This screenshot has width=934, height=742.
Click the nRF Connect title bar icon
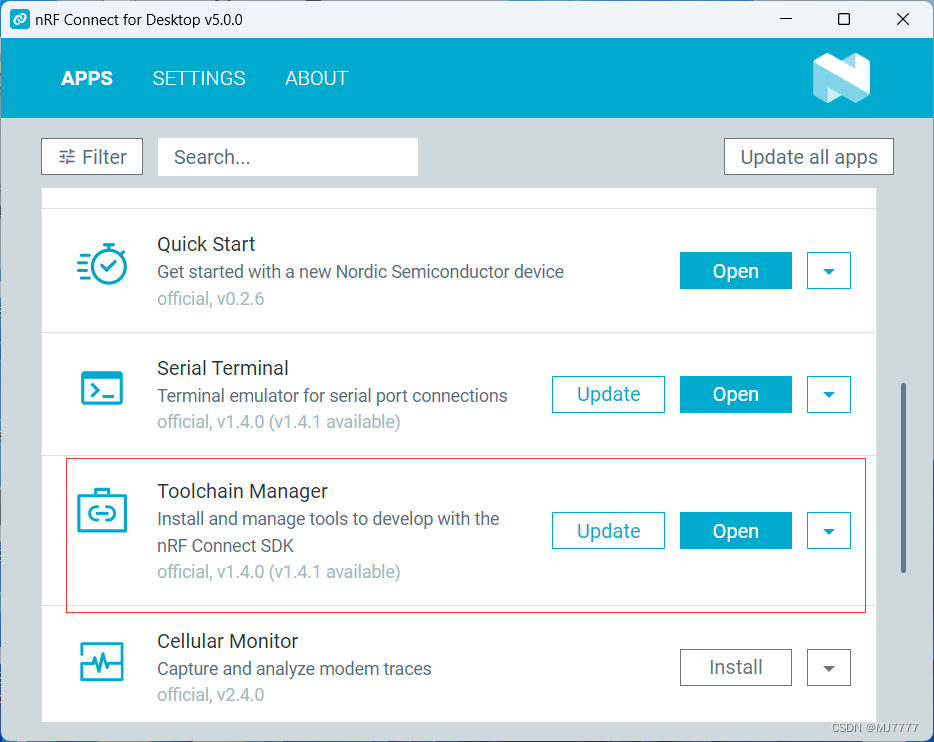tap(20, 19)
